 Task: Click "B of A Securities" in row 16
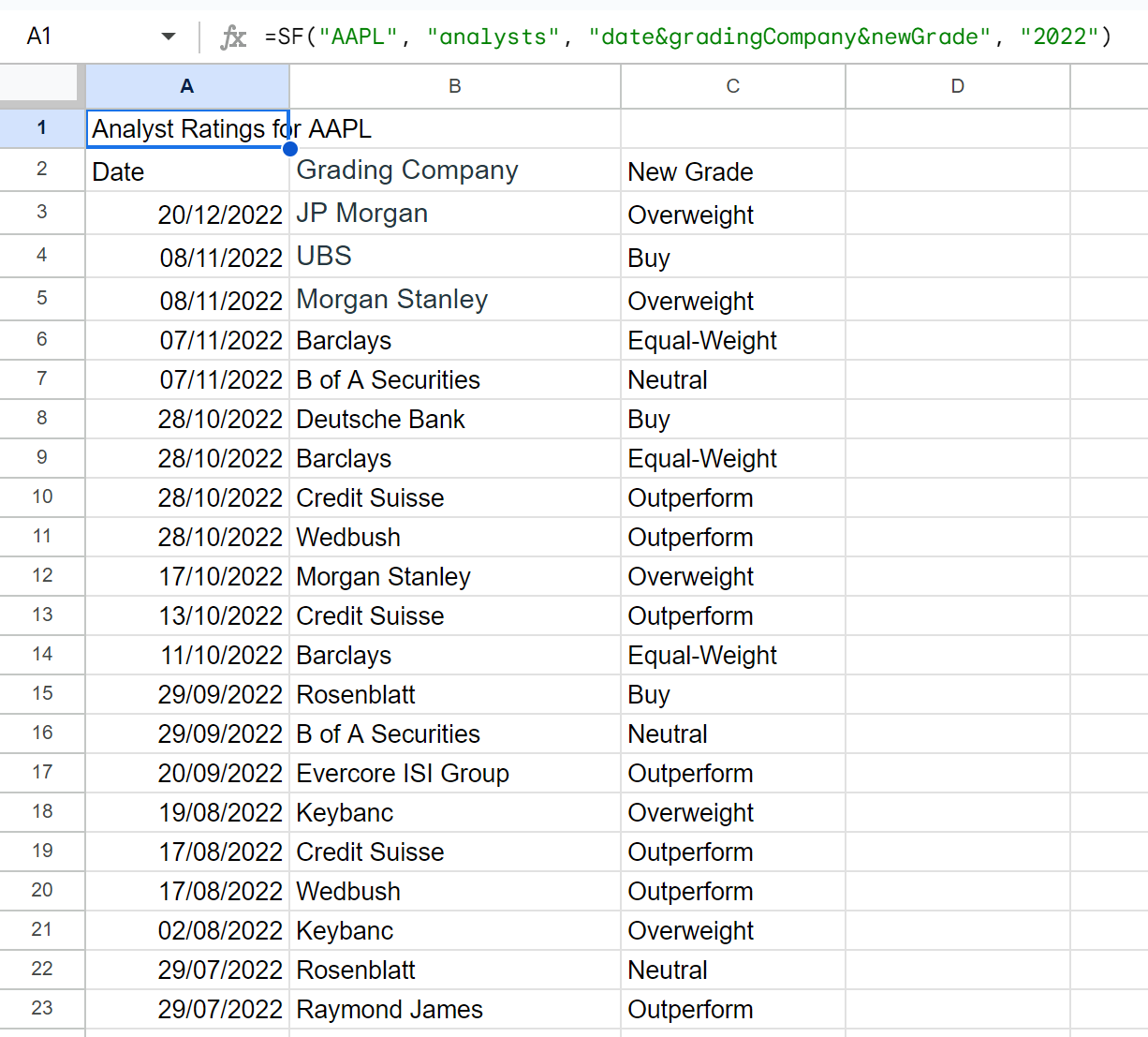[x=455, y=733]
